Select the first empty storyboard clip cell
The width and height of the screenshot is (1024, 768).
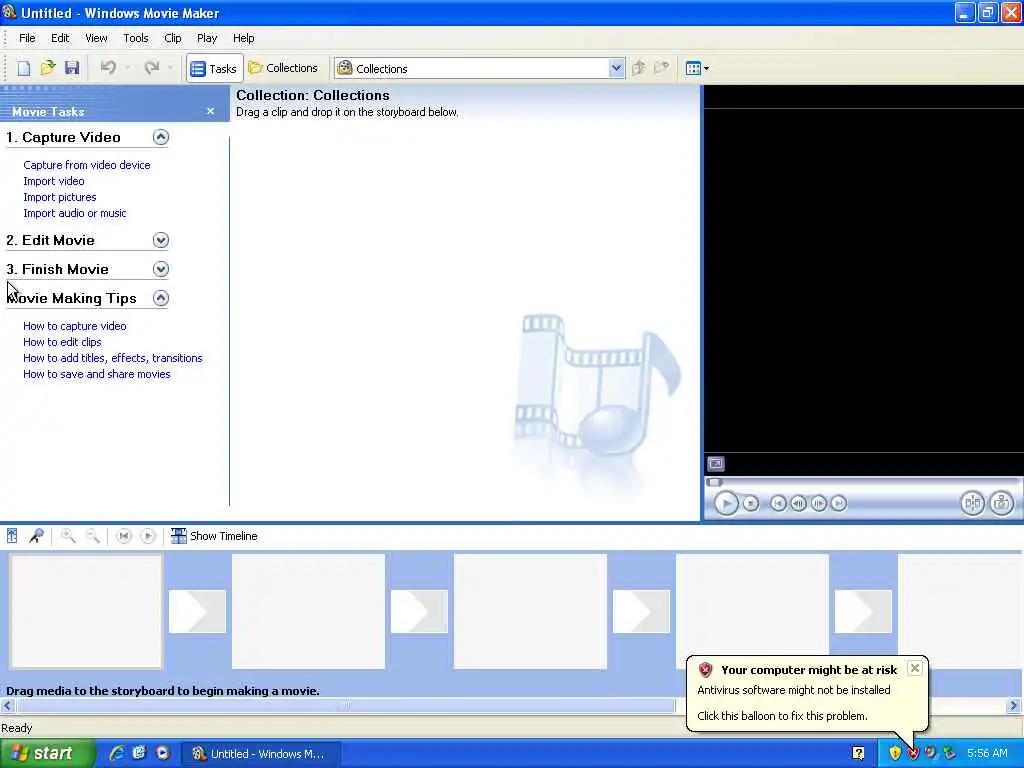point(86,612)
